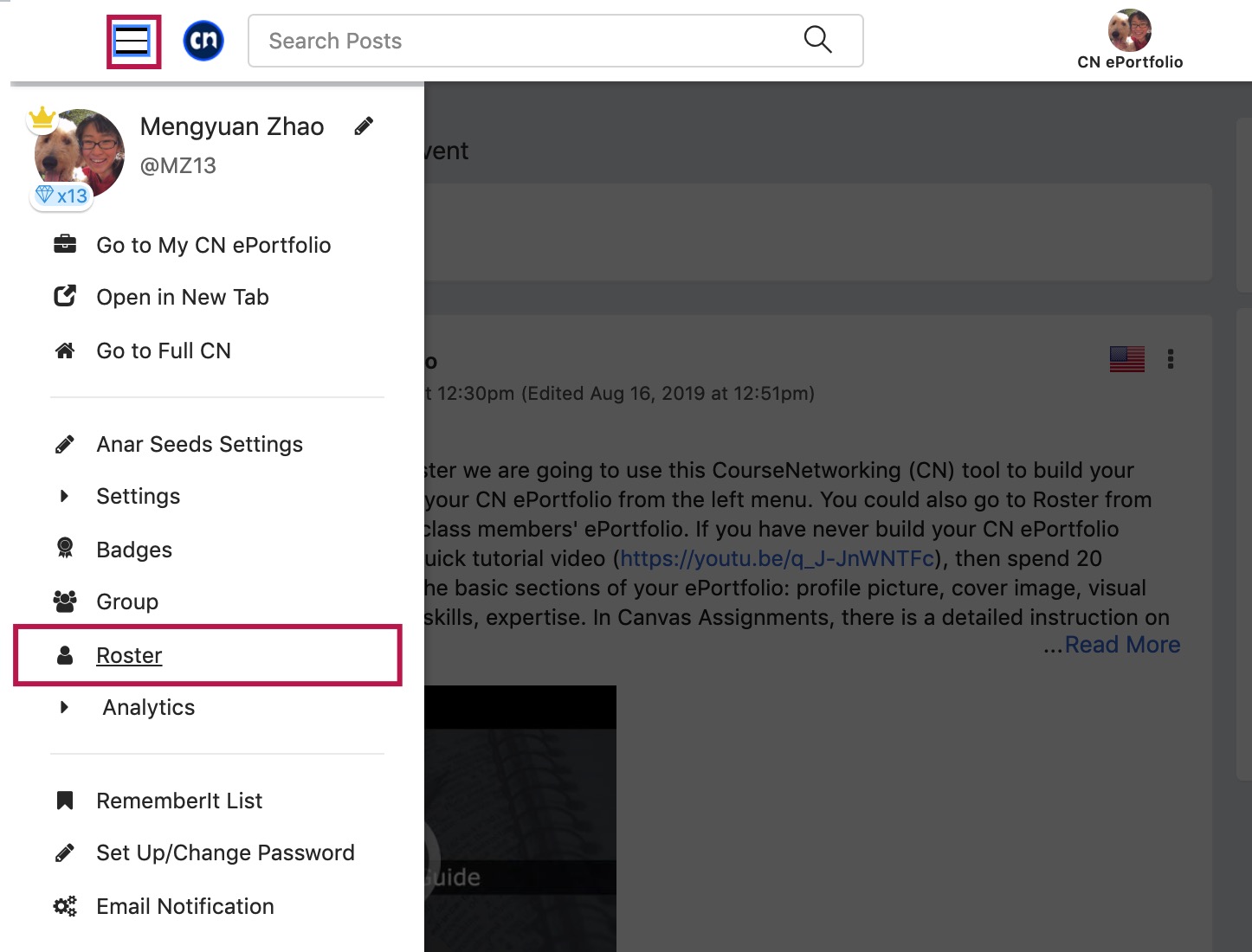Click the person icon beside Roster
Viewport: 1252px width, 952px height.
pos(65,655)
